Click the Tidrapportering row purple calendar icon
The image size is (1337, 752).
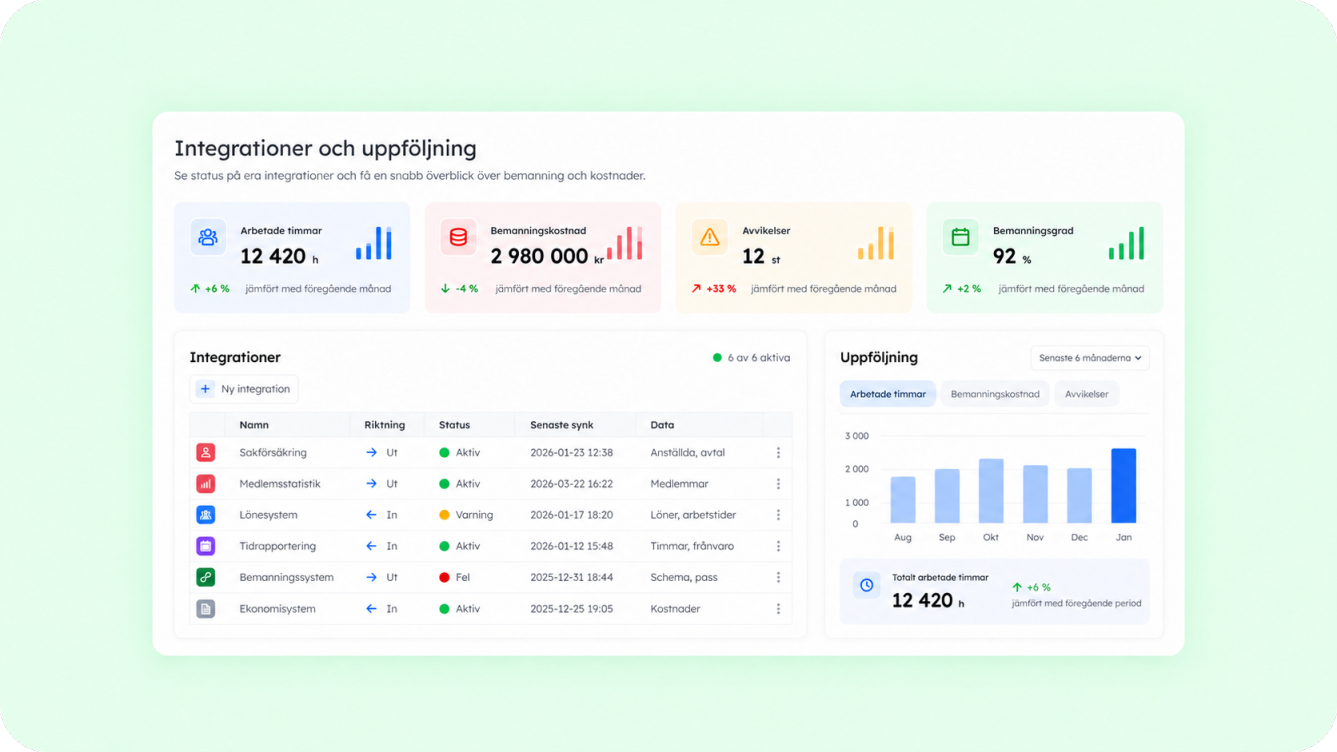205,546
